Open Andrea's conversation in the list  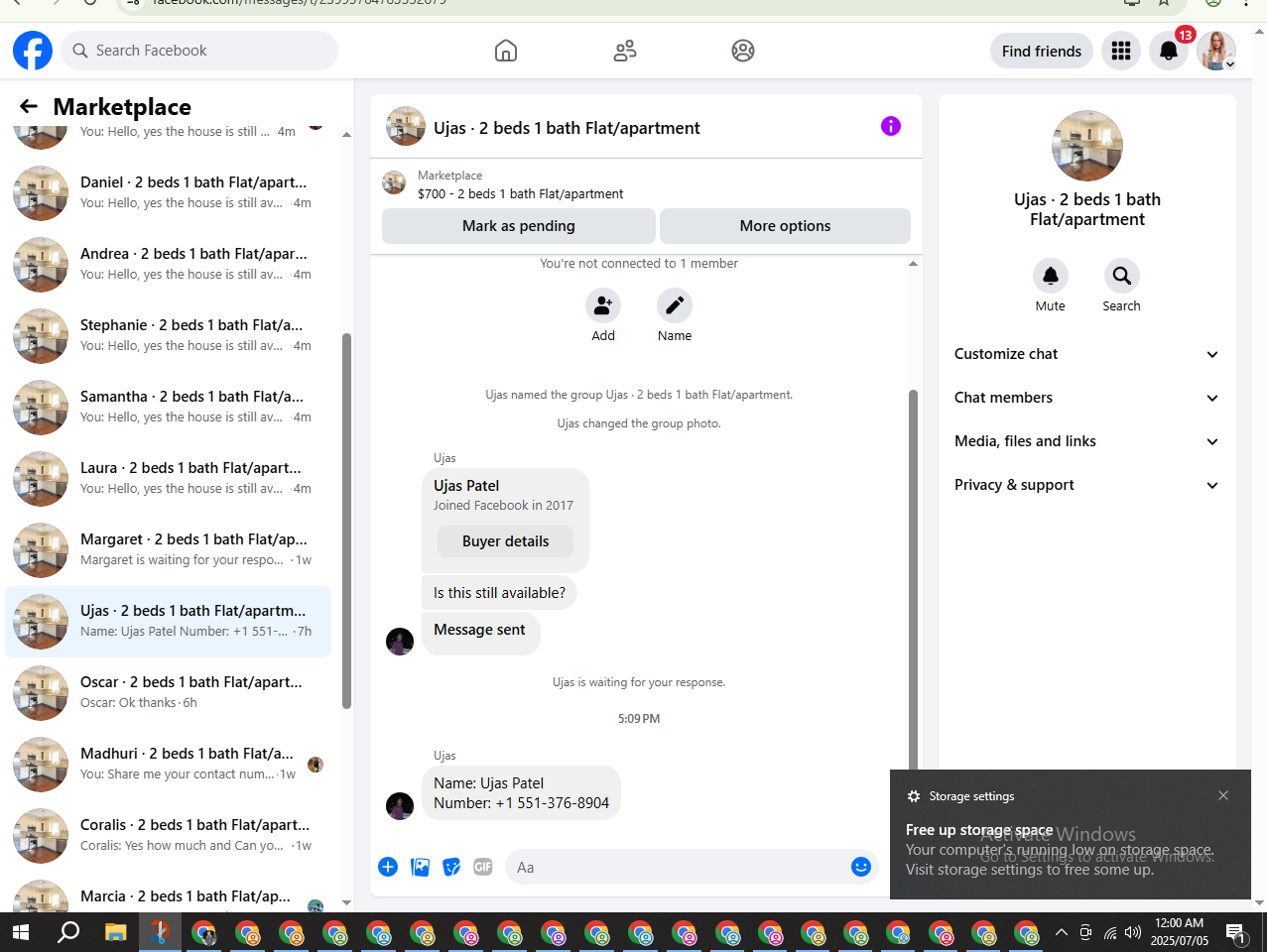pyautogui.click(x=169, y=264)
